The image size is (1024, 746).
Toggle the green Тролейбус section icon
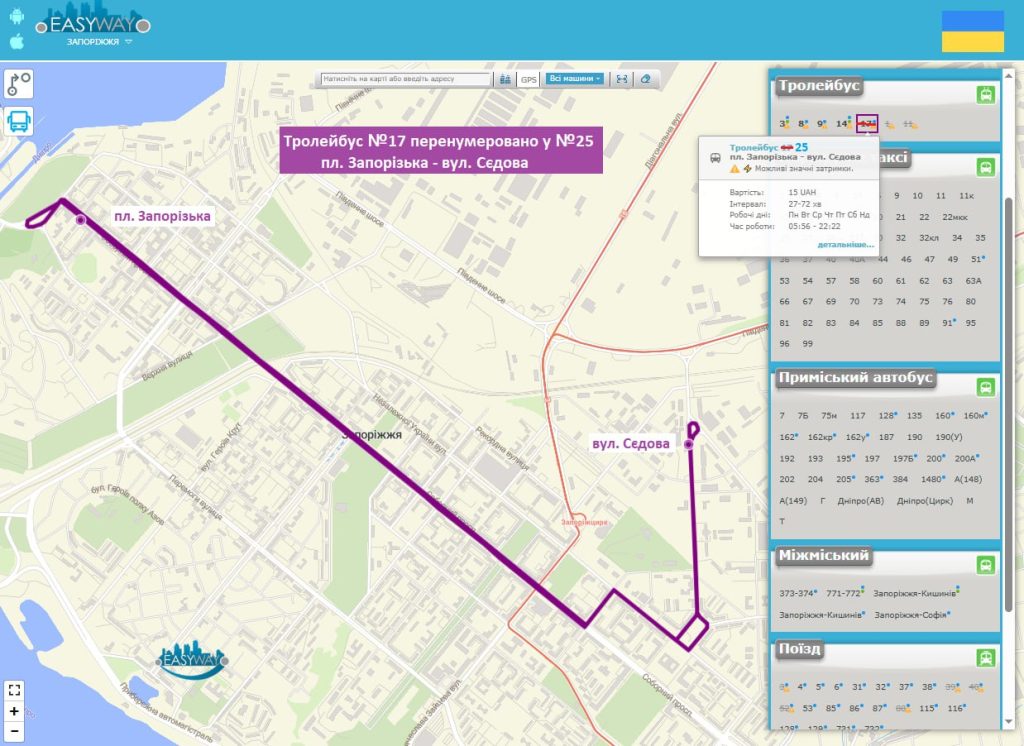pyautogui.click(x=986, y=95)
